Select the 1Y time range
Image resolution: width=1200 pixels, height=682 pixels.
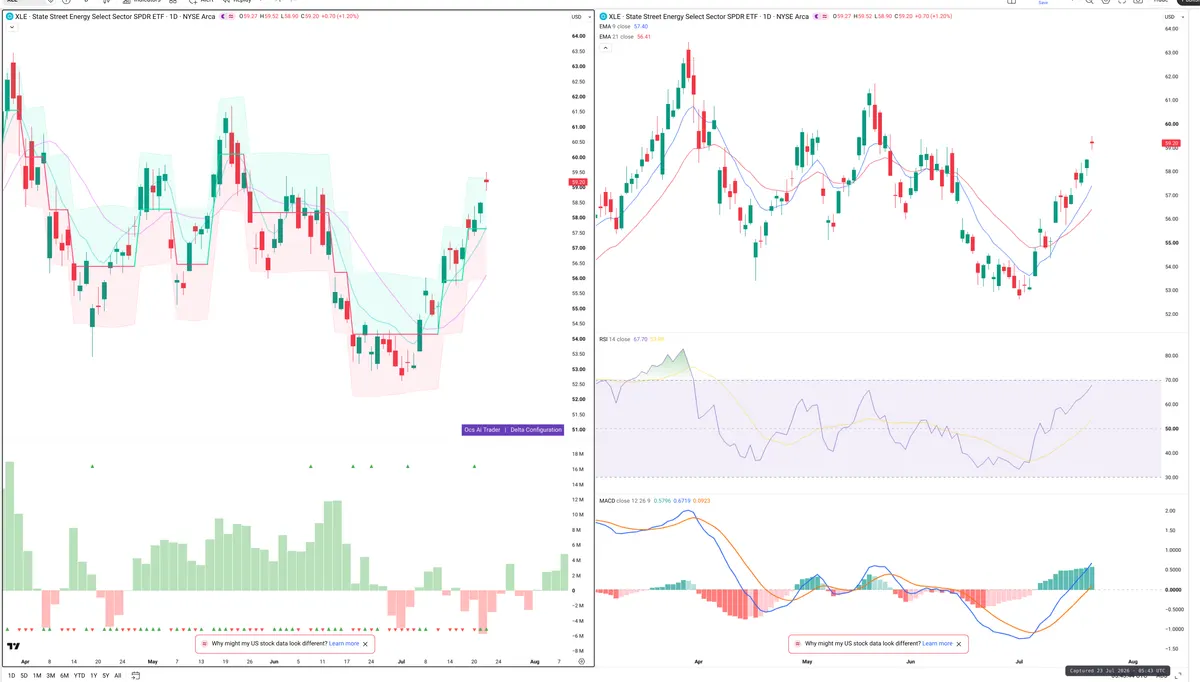pos(94,676)
